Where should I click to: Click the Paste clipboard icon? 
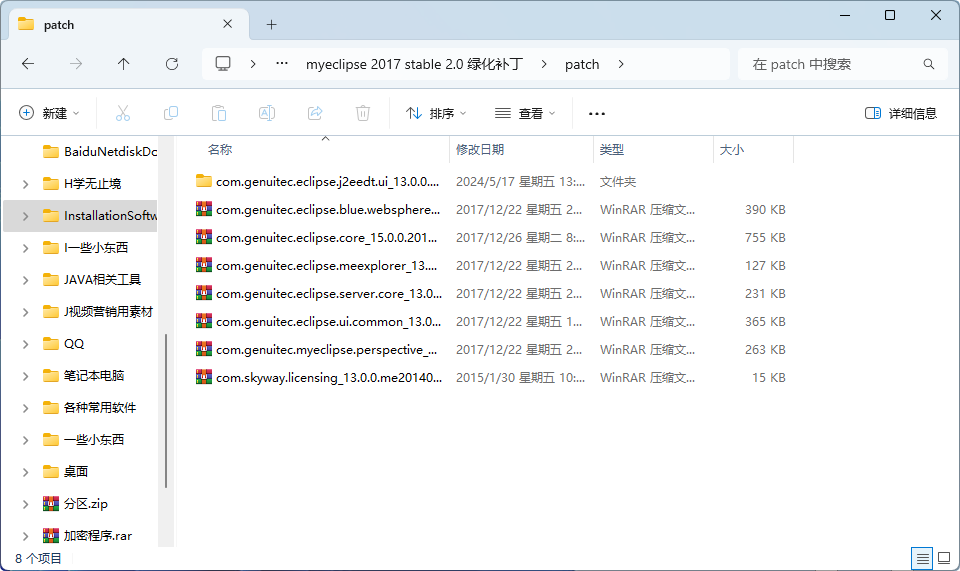(x=219, y=113)
